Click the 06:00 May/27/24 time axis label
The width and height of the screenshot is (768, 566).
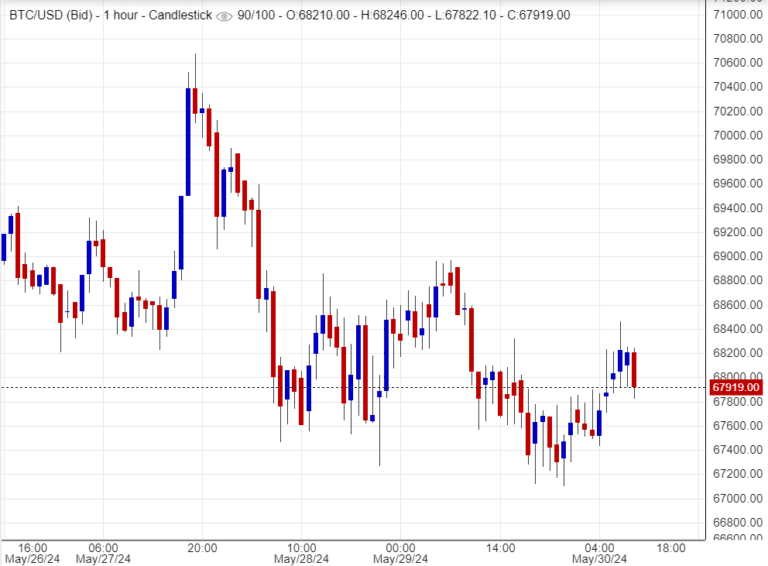(x=104, y=553)
